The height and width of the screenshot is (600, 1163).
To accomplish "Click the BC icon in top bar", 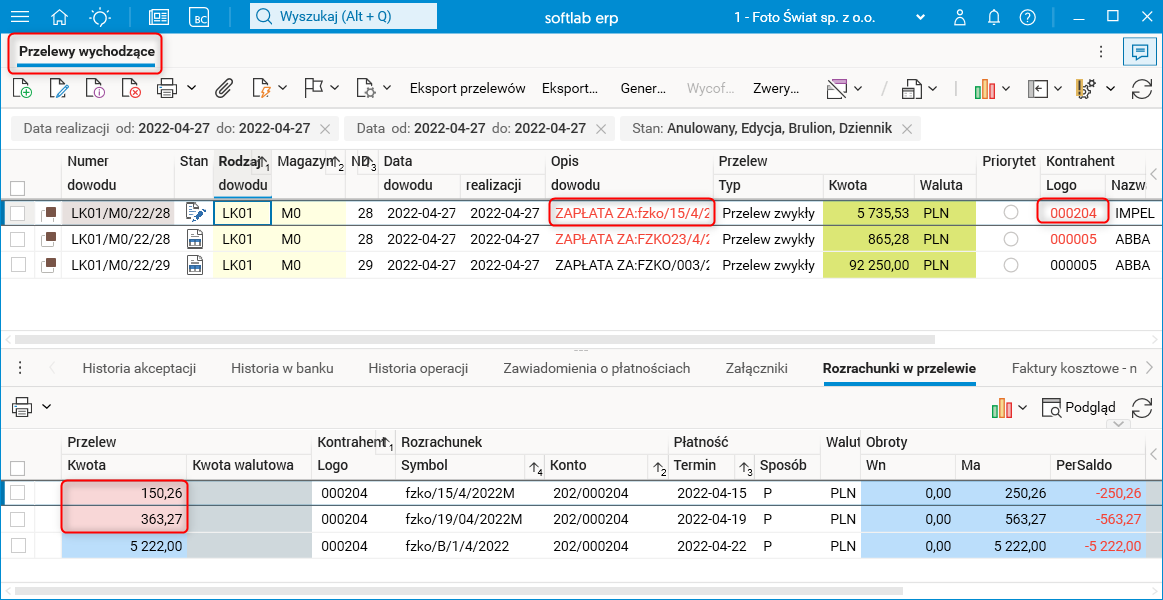I will 198,17.
